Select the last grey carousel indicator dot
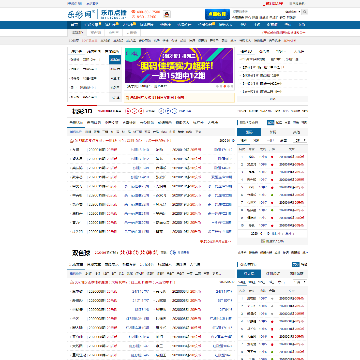The image size is (360, 360). click(232, 86)
